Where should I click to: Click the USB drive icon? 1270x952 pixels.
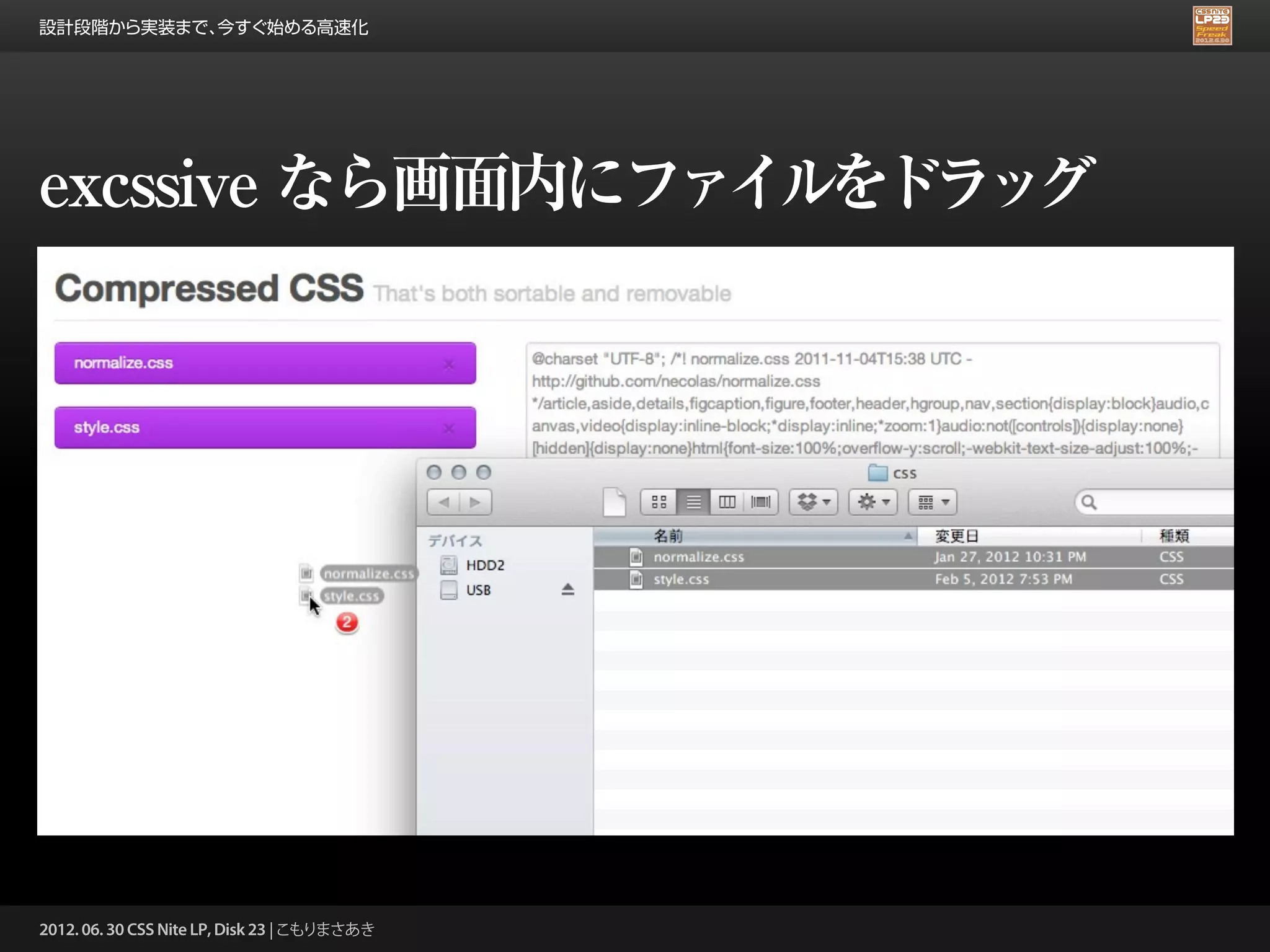pos(448,589)
